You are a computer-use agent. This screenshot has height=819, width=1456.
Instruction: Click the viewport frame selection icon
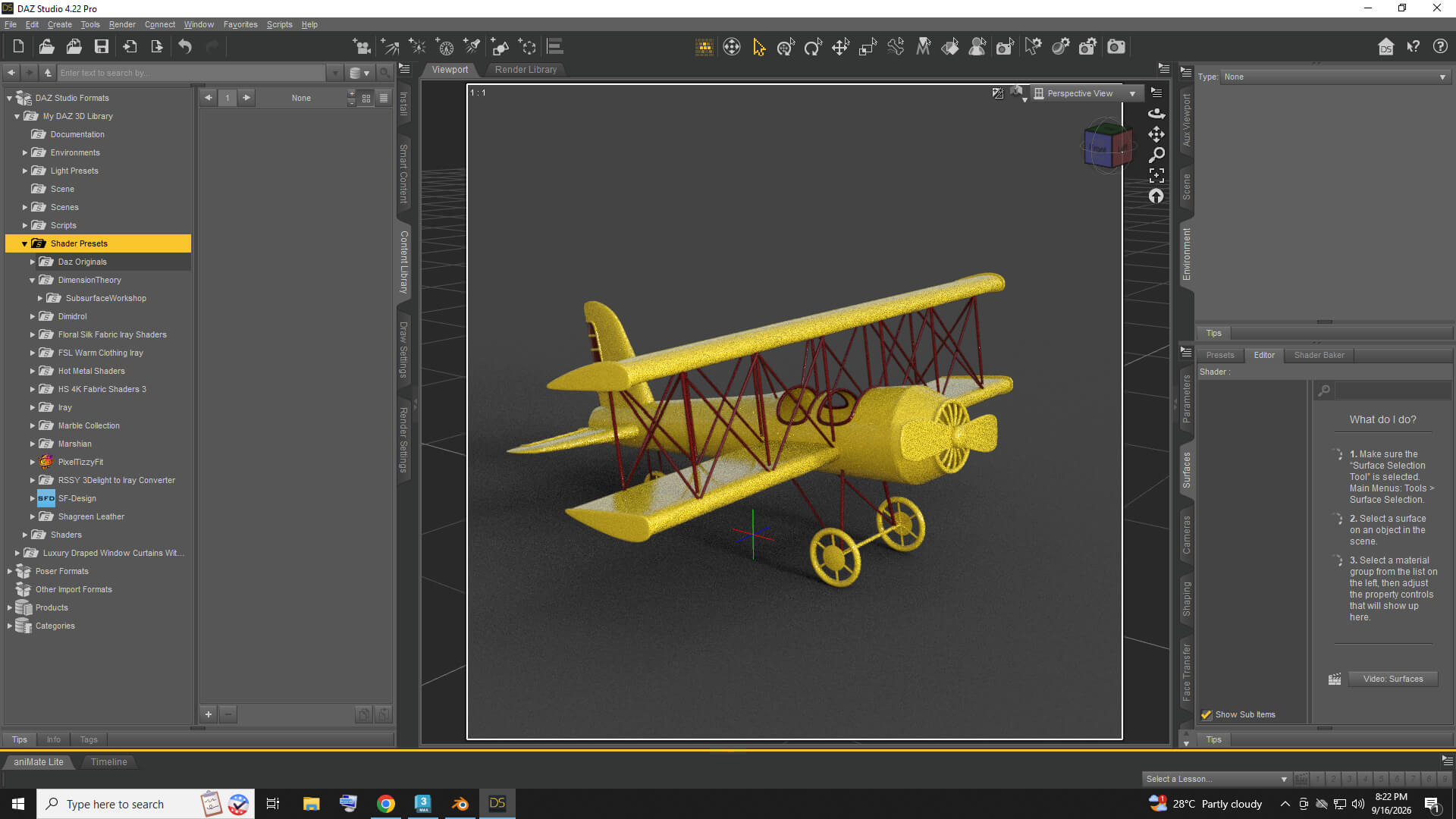1156,175
